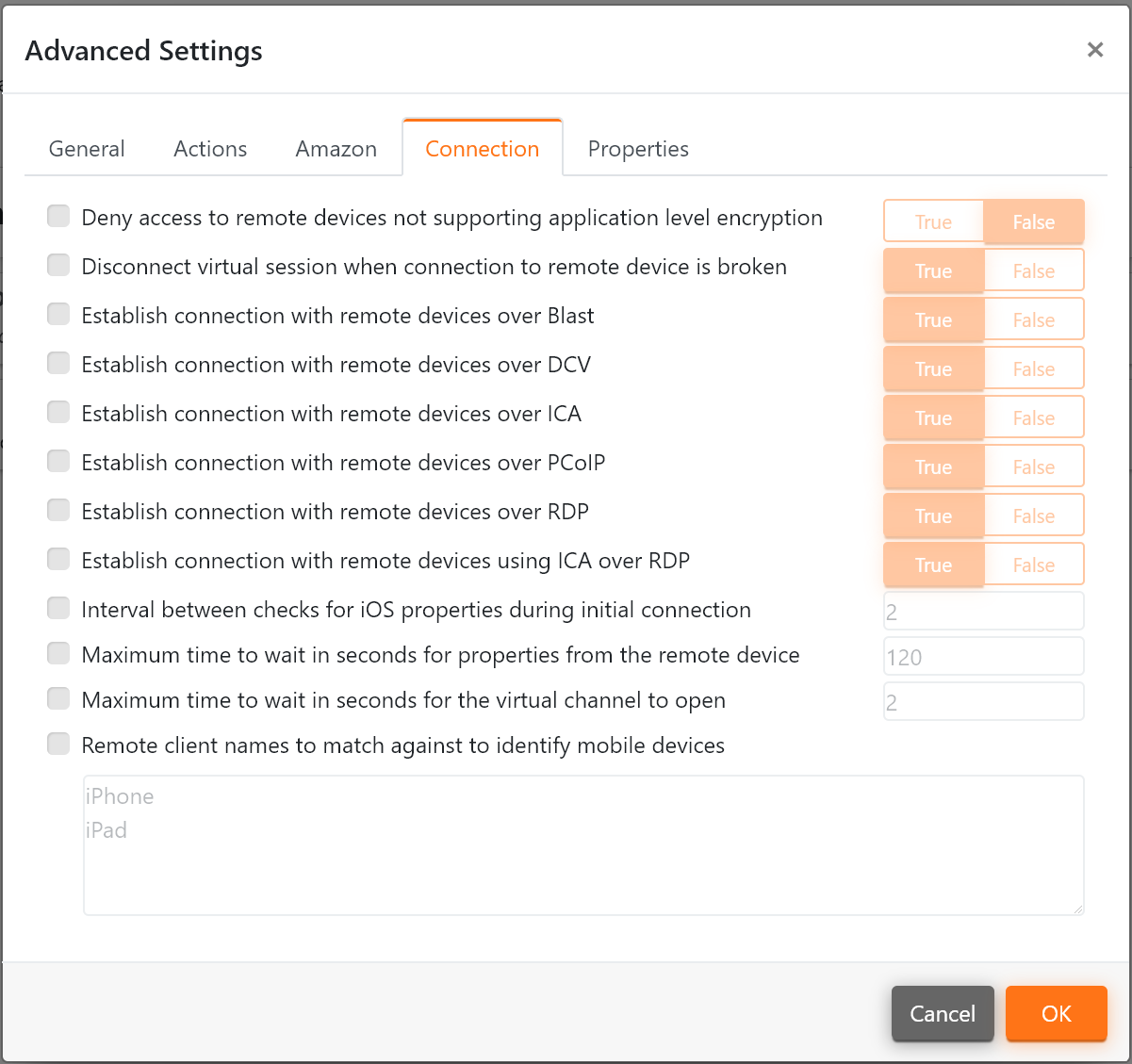
Task: Confirm settings with the OK button
Action: 1056,1013
